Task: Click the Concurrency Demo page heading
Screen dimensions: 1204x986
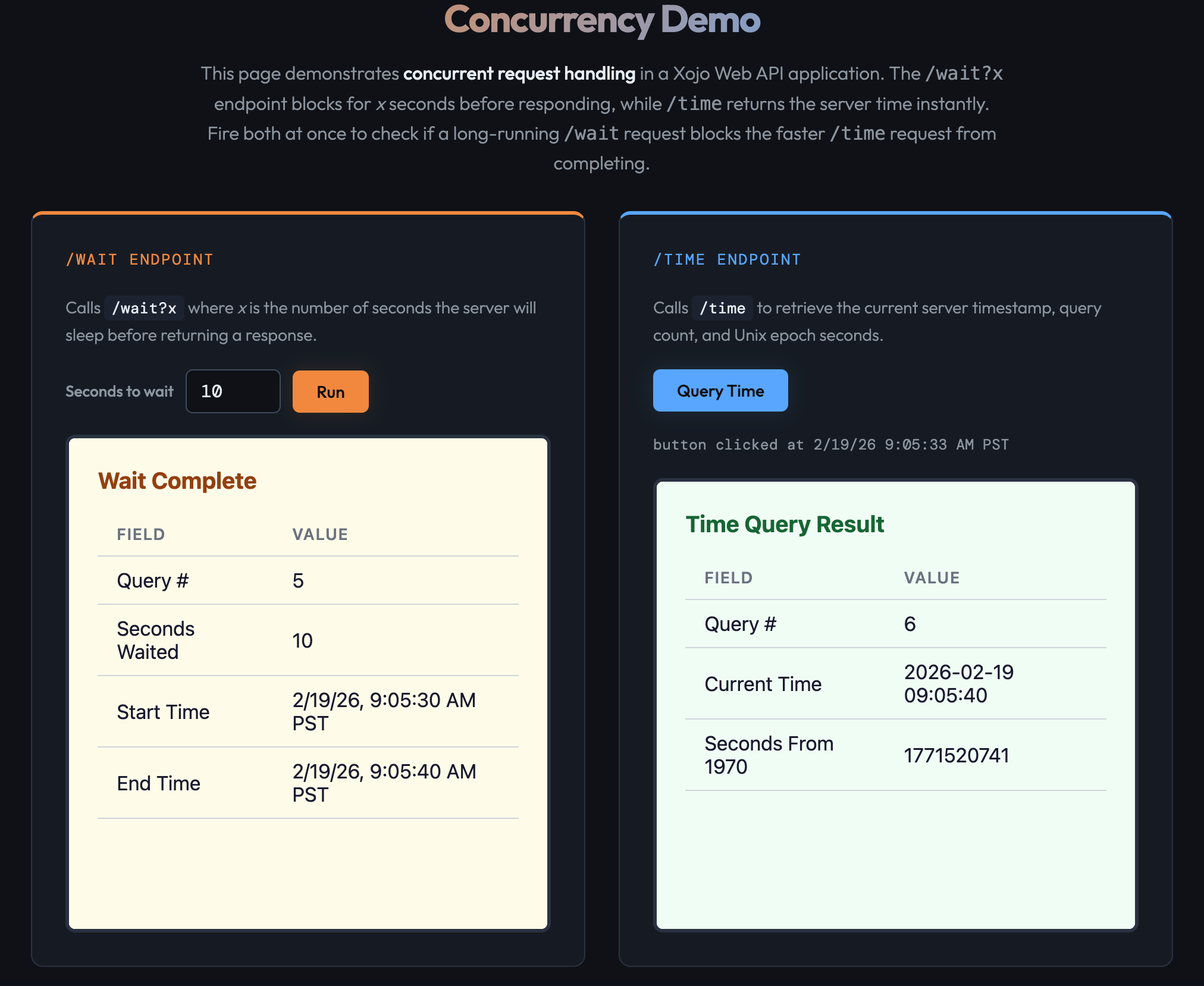Action: [601, 20]
